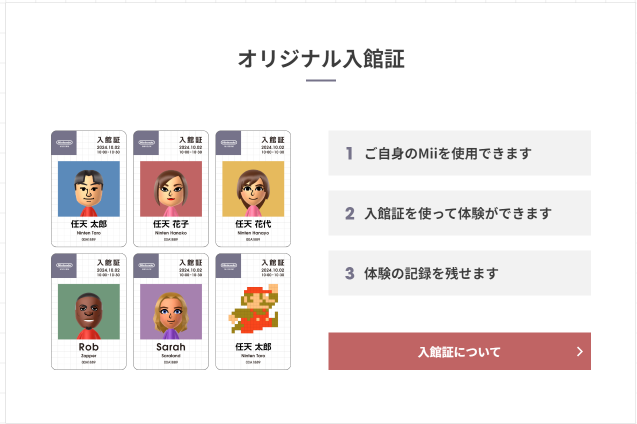Select the 任天 花代 card with yellow background
The width and height of the screenshot is (637, 424).
[253, 188]
